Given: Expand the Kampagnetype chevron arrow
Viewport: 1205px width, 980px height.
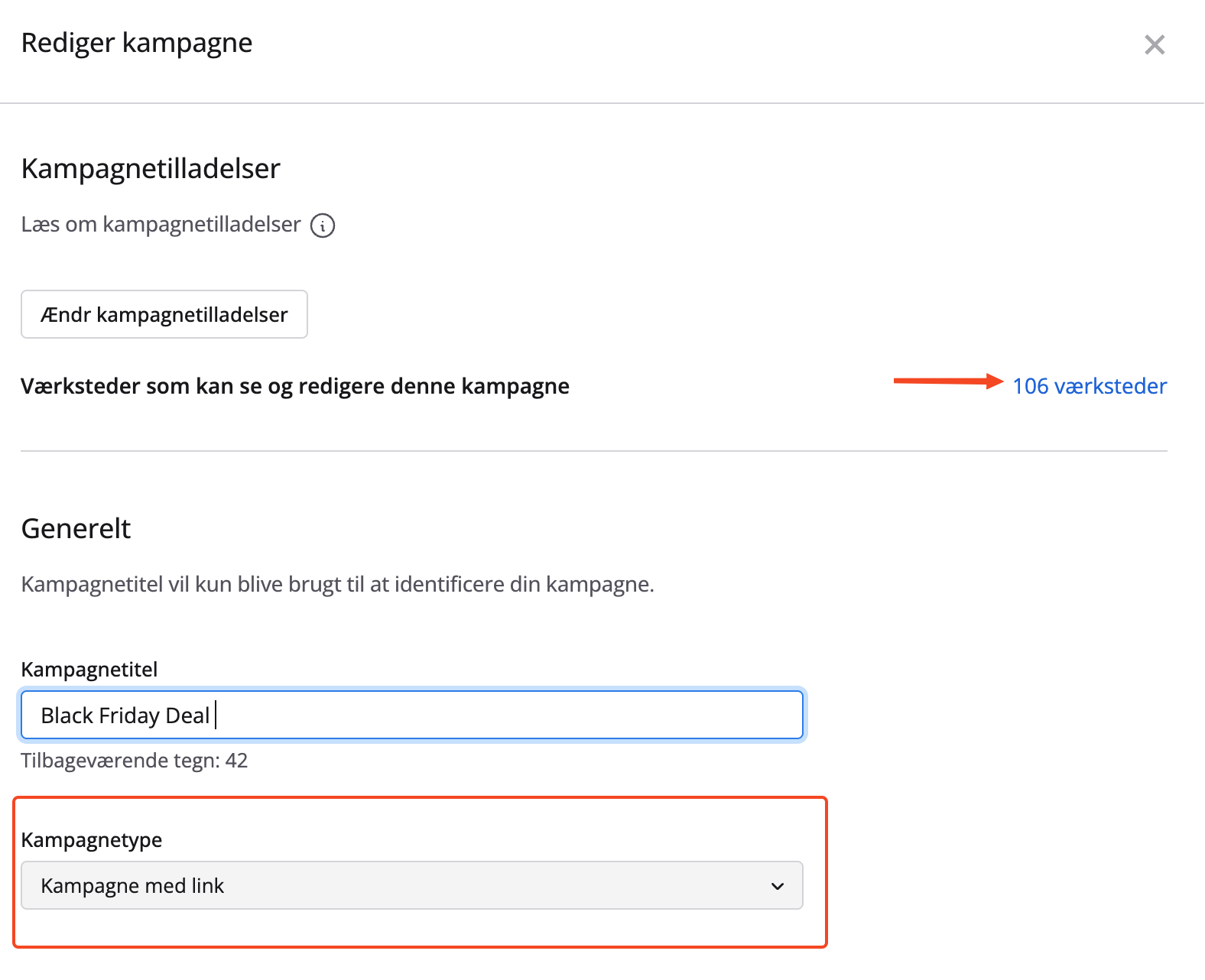Looking at the screenshot, I should (778, 886).
